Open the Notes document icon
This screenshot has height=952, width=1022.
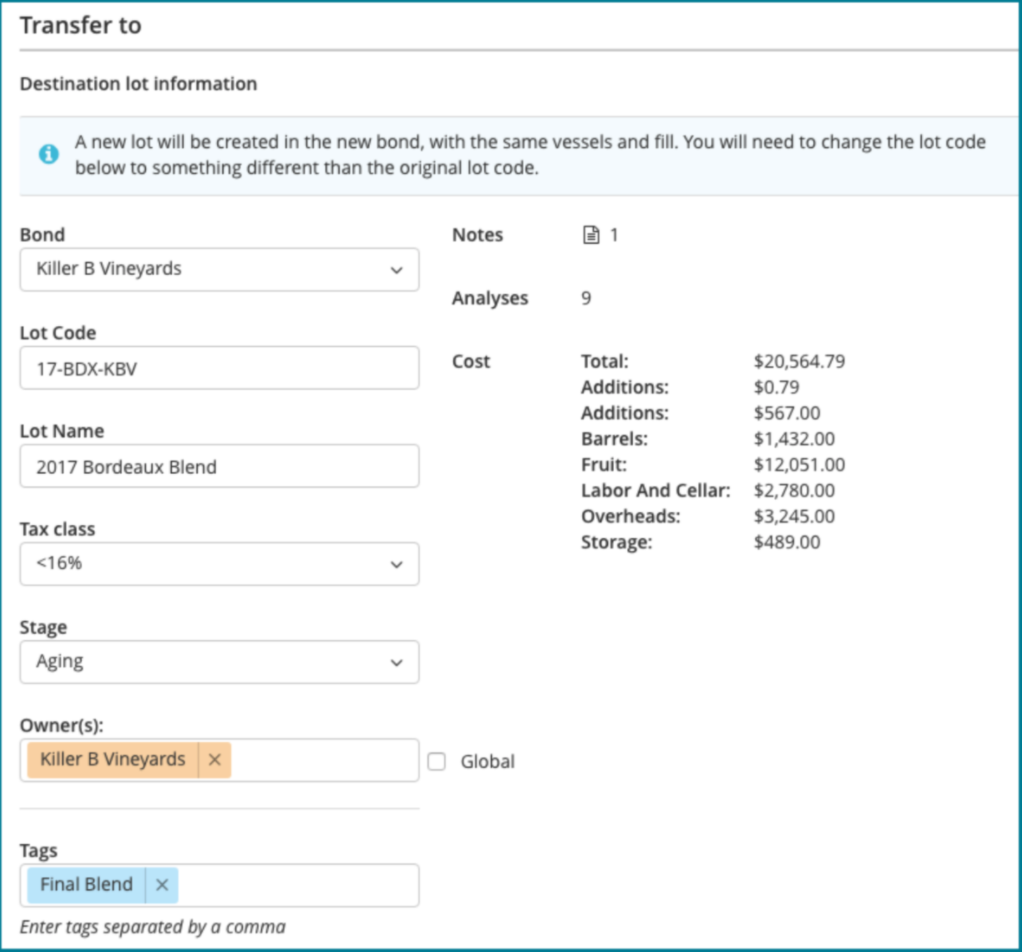click(592, 236)
